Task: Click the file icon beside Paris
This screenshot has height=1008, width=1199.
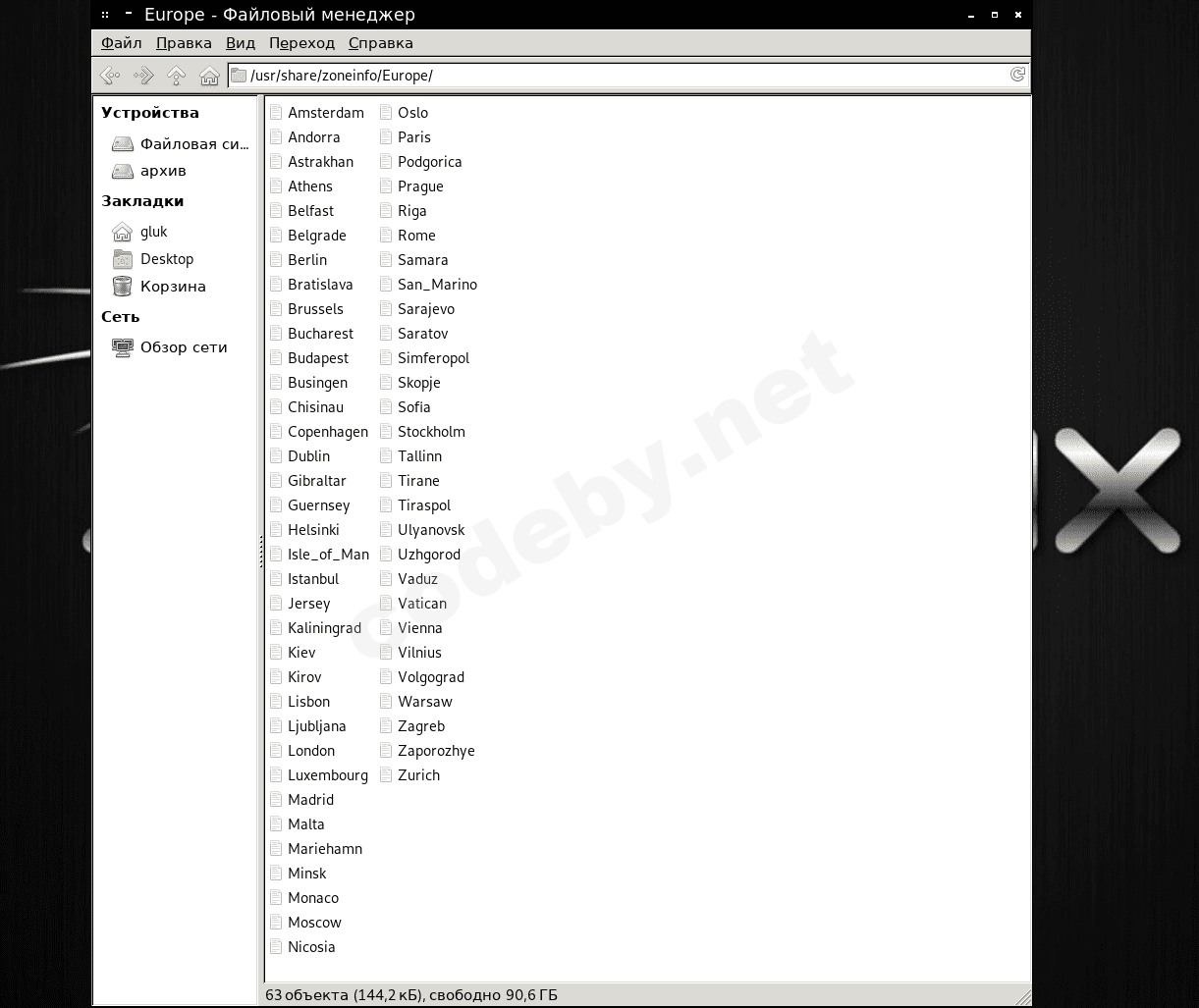Action: click(386, 137)
